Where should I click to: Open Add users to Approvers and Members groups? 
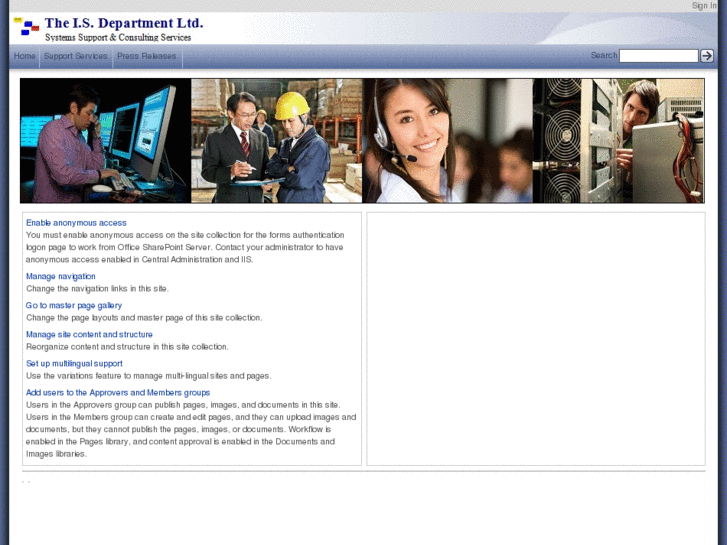click(118, 393)
